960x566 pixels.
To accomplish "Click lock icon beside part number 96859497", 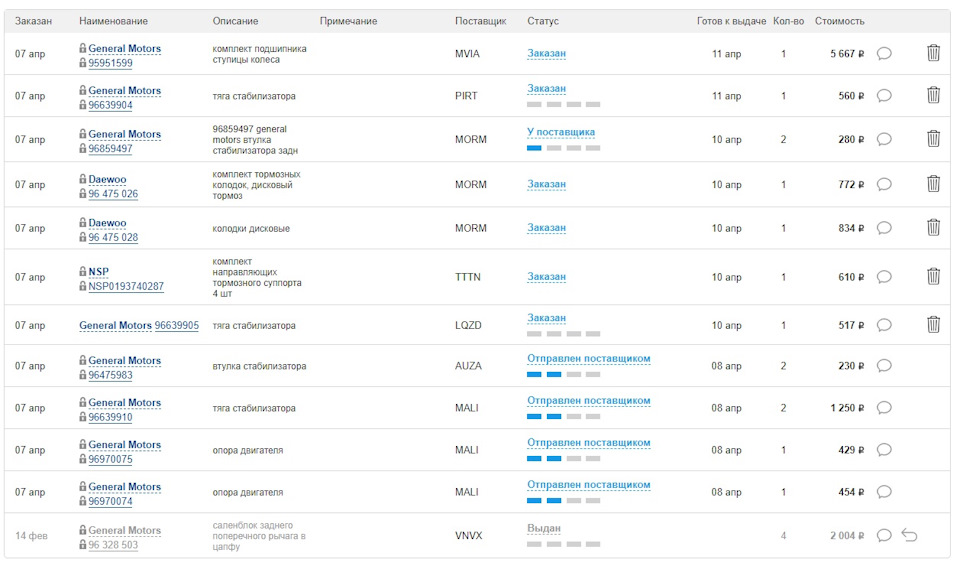I will [x=83, y=148].
